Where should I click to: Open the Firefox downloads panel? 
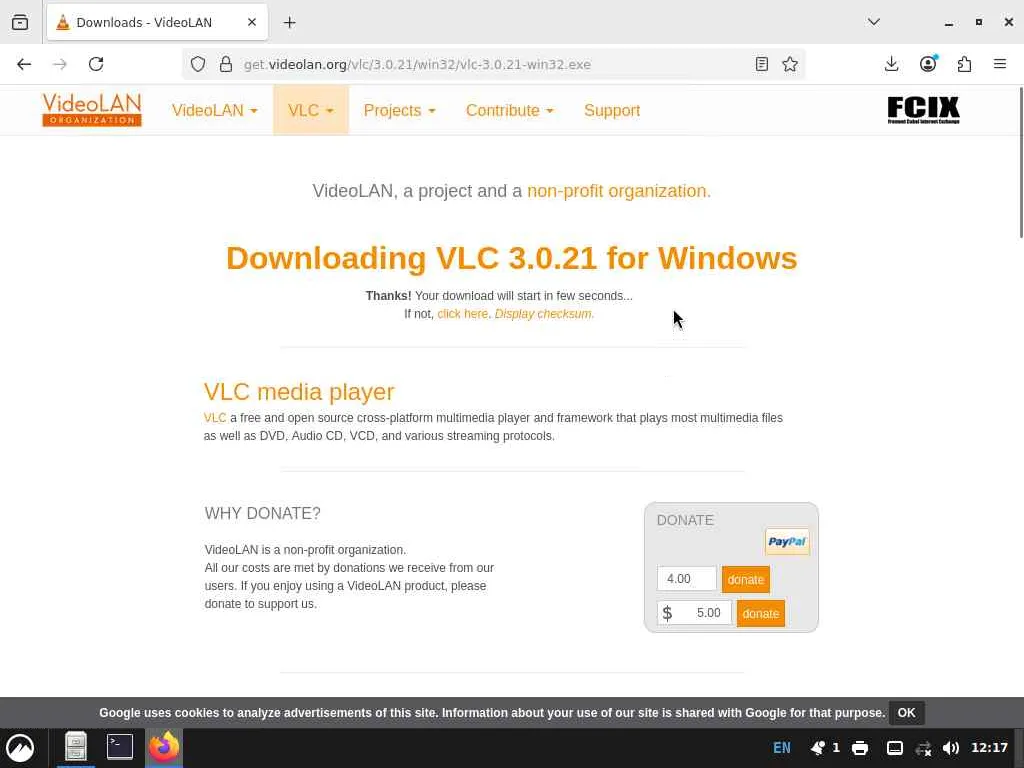click(891, 64)
